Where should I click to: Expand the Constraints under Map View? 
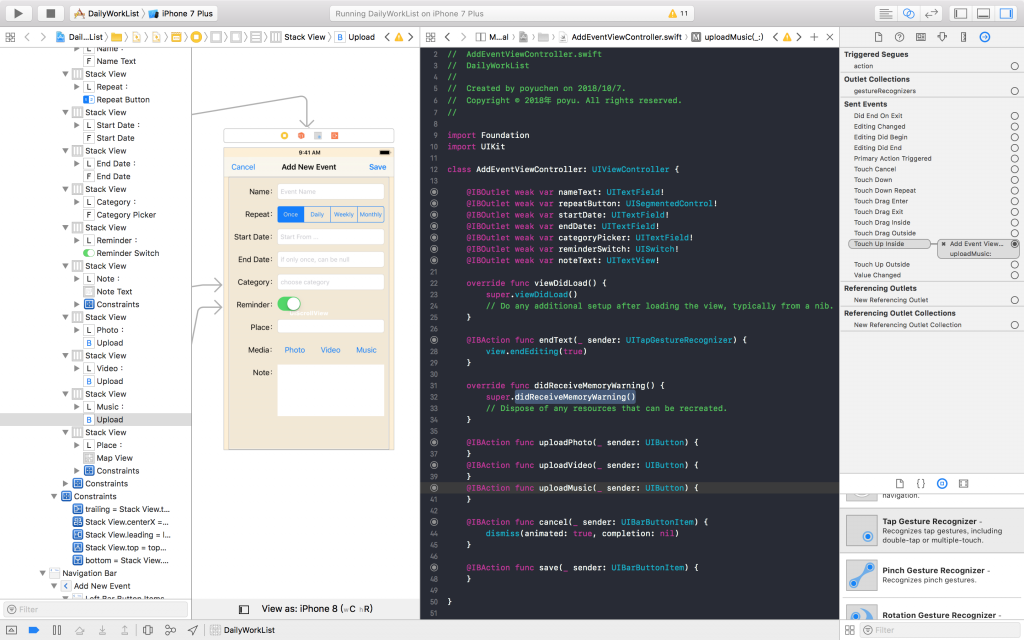point(76,471)
